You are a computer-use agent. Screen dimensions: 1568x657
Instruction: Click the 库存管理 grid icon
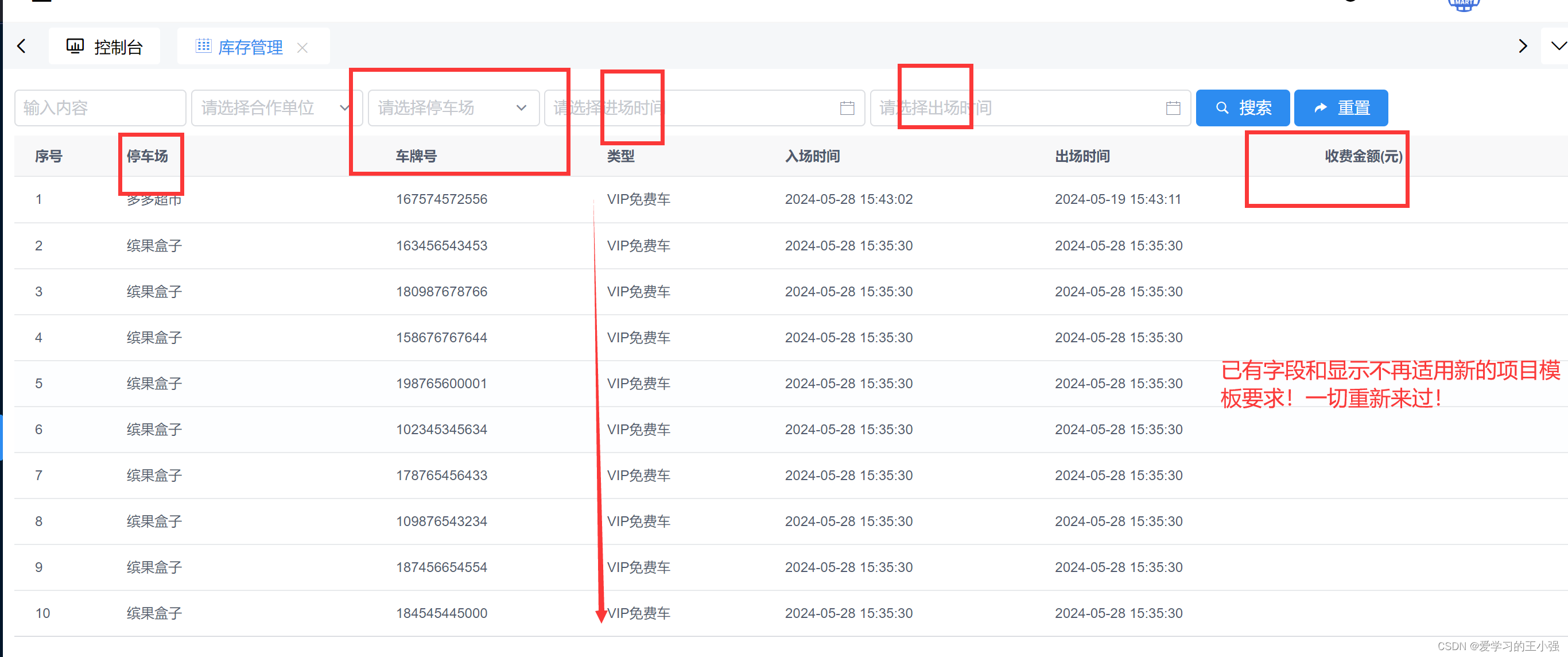(203, 46)
